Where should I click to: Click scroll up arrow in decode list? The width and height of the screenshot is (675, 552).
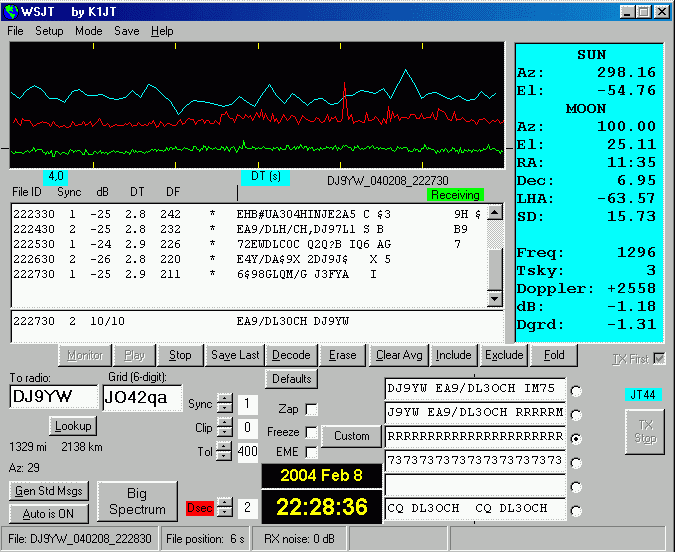click(x=495, y=213)
